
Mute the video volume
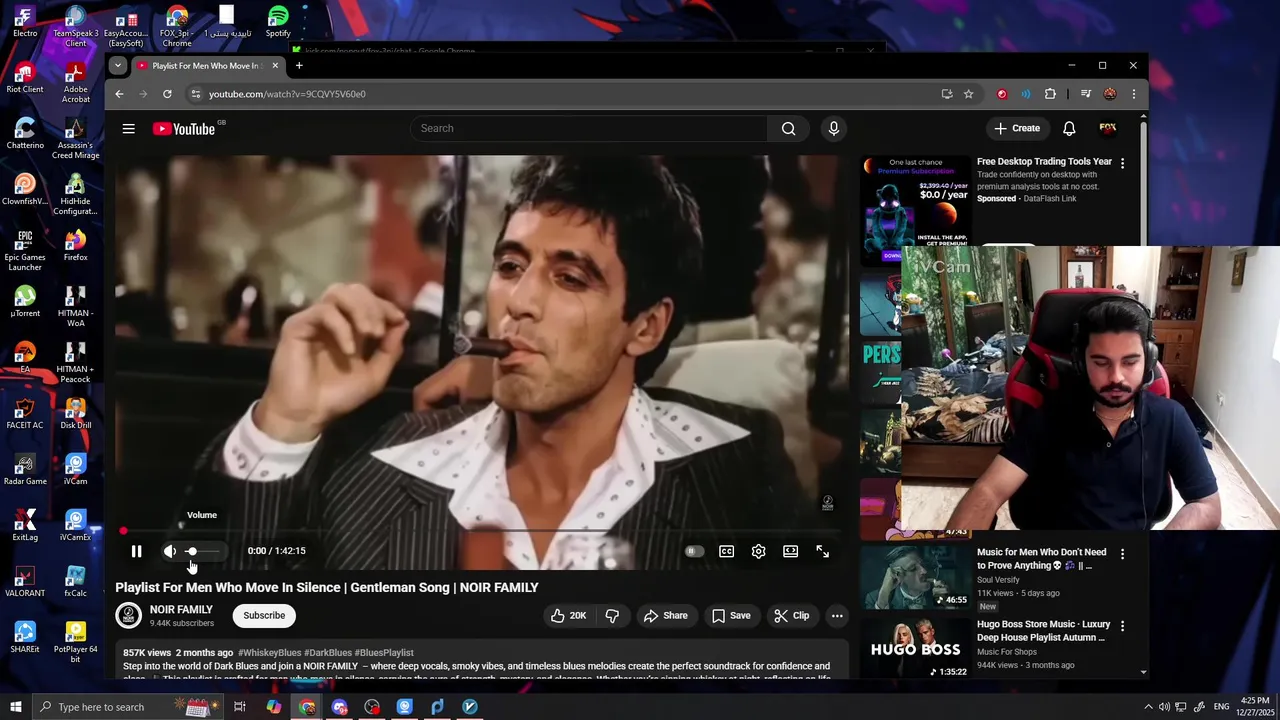click(170, 551)
